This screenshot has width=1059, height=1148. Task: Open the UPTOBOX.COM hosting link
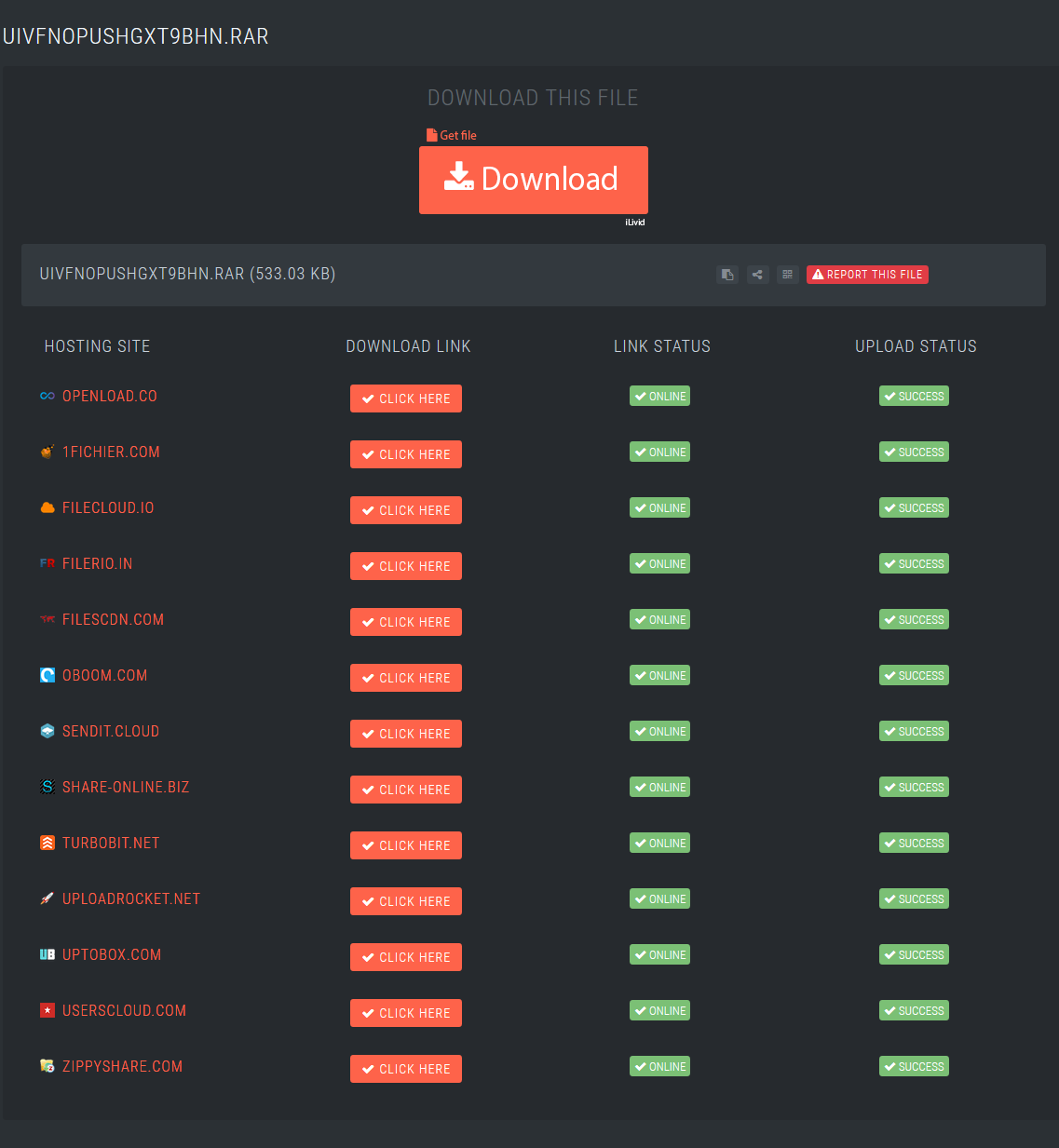(112, 954)
